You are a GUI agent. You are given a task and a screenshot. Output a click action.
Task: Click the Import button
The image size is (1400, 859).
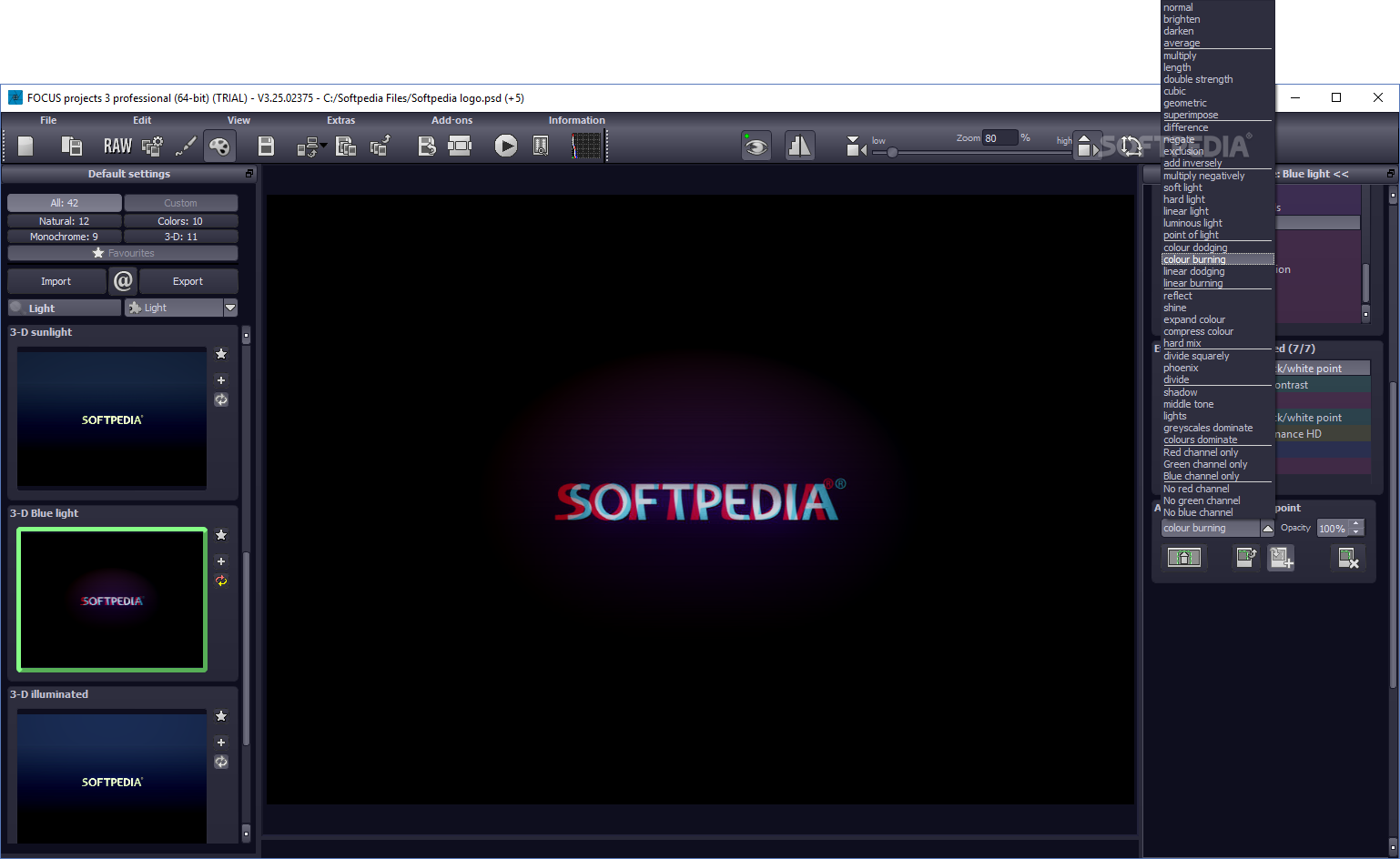click(x=56, y=281)
